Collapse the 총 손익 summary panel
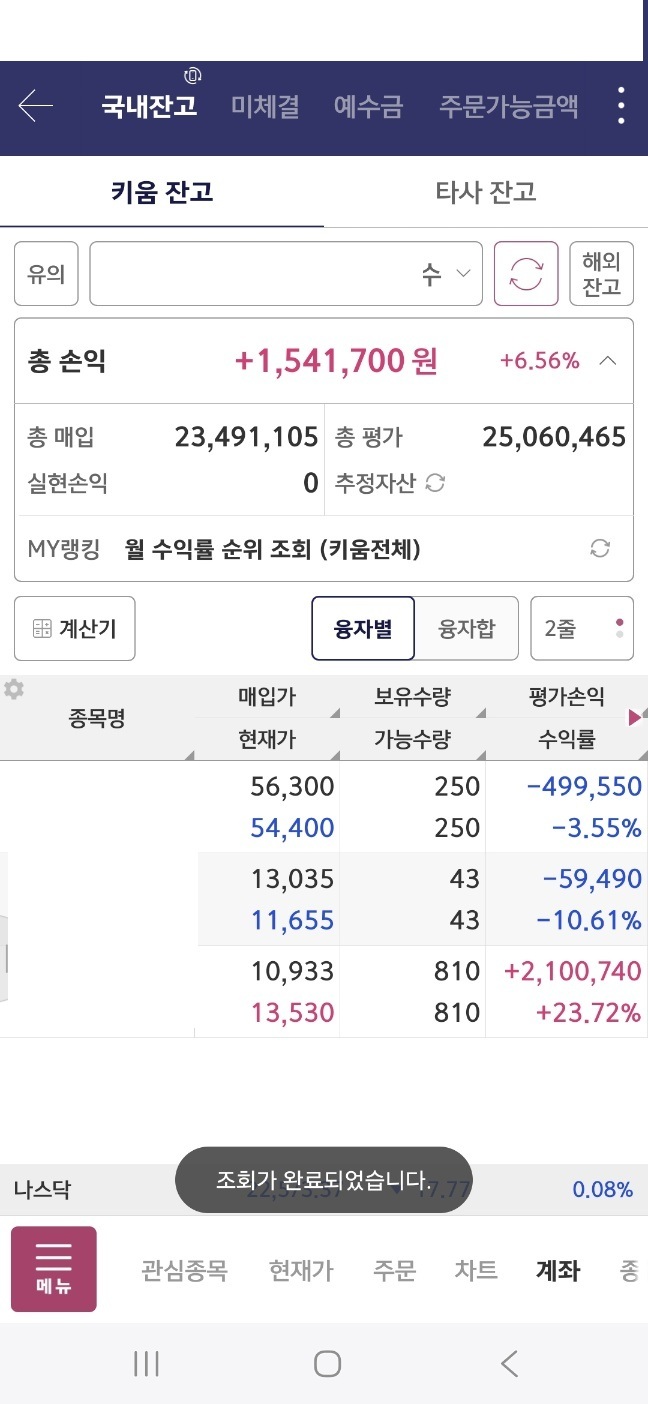Viewport: 648px width, 1404px height. pyautogui.click(x=607, y=361)
